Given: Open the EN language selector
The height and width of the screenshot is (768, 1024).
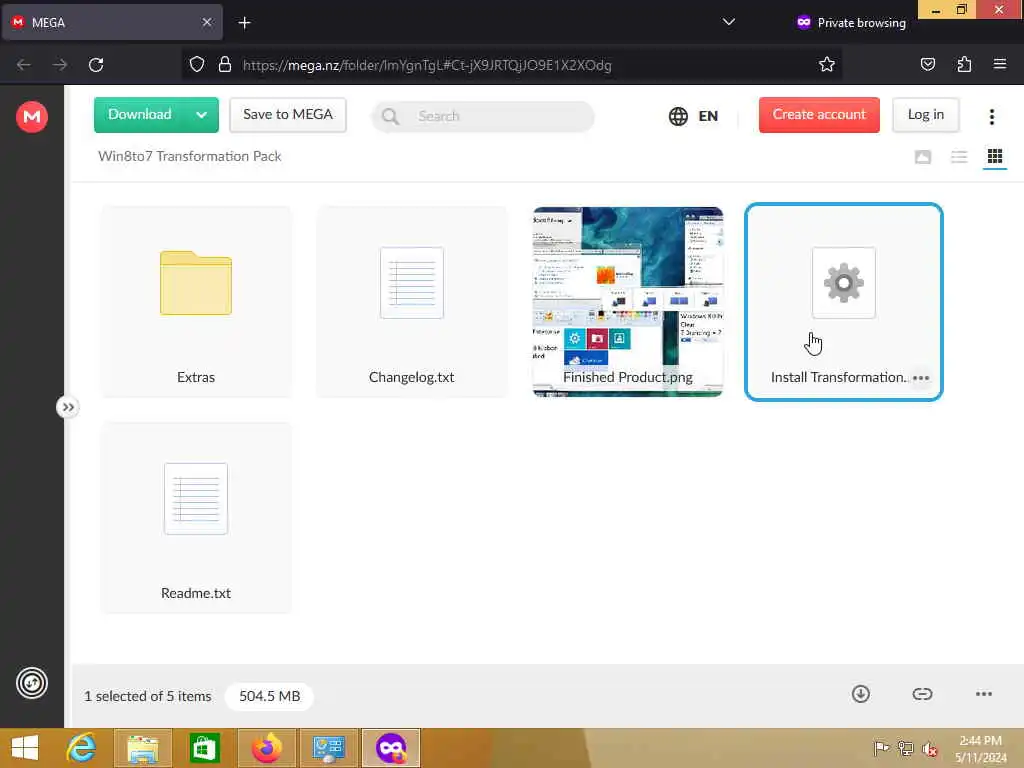Looking at the screenshot, I should [x=694, y=116].
